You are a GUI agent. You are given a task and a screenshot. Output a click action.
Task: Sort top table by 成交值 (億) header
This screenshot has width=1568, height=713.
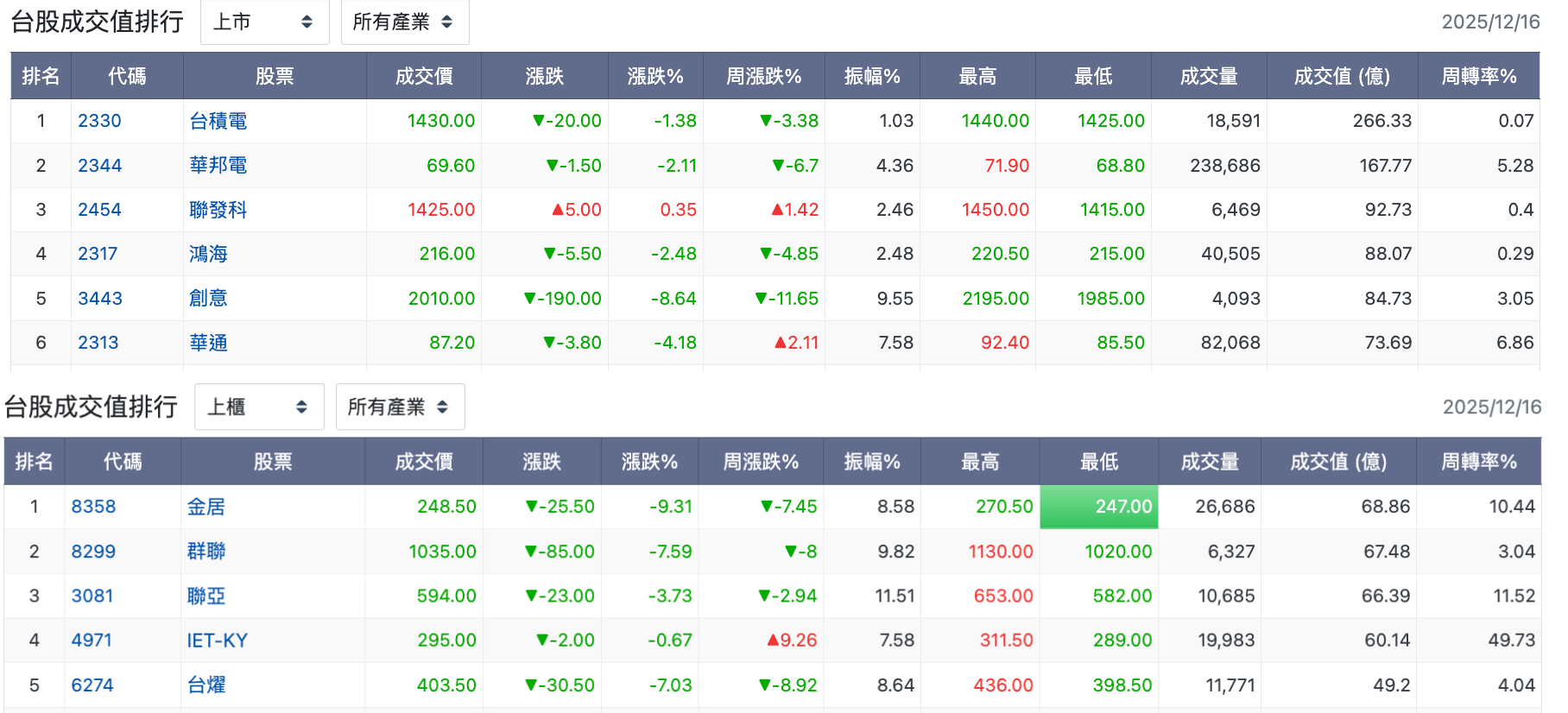tap(1342, 76)
